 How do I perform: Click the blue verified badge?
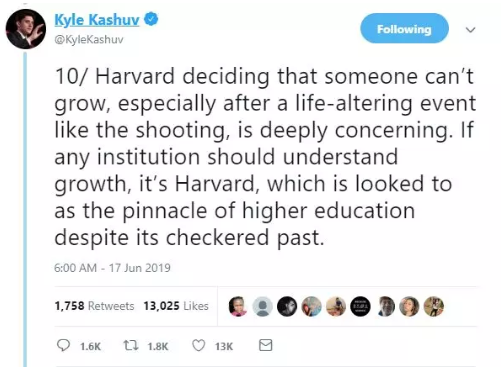[151, 19]
